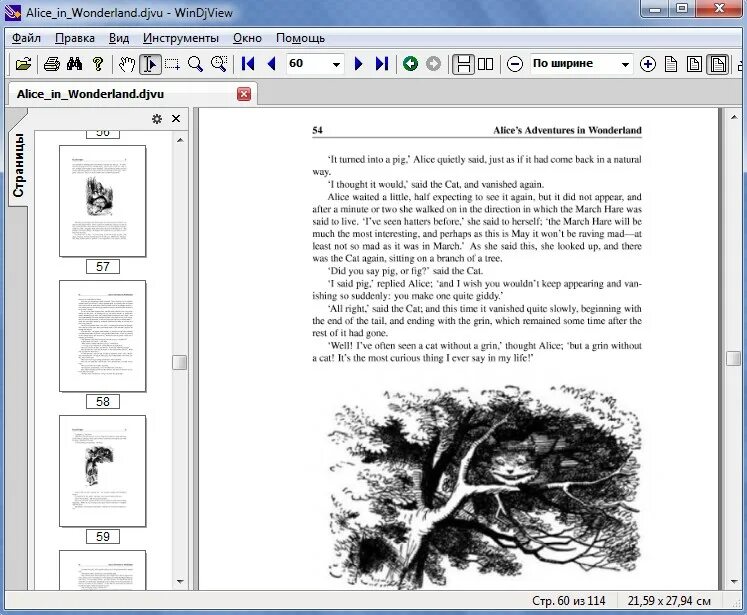Click thumbnail scrollbar up arrow

coord(180,140)
